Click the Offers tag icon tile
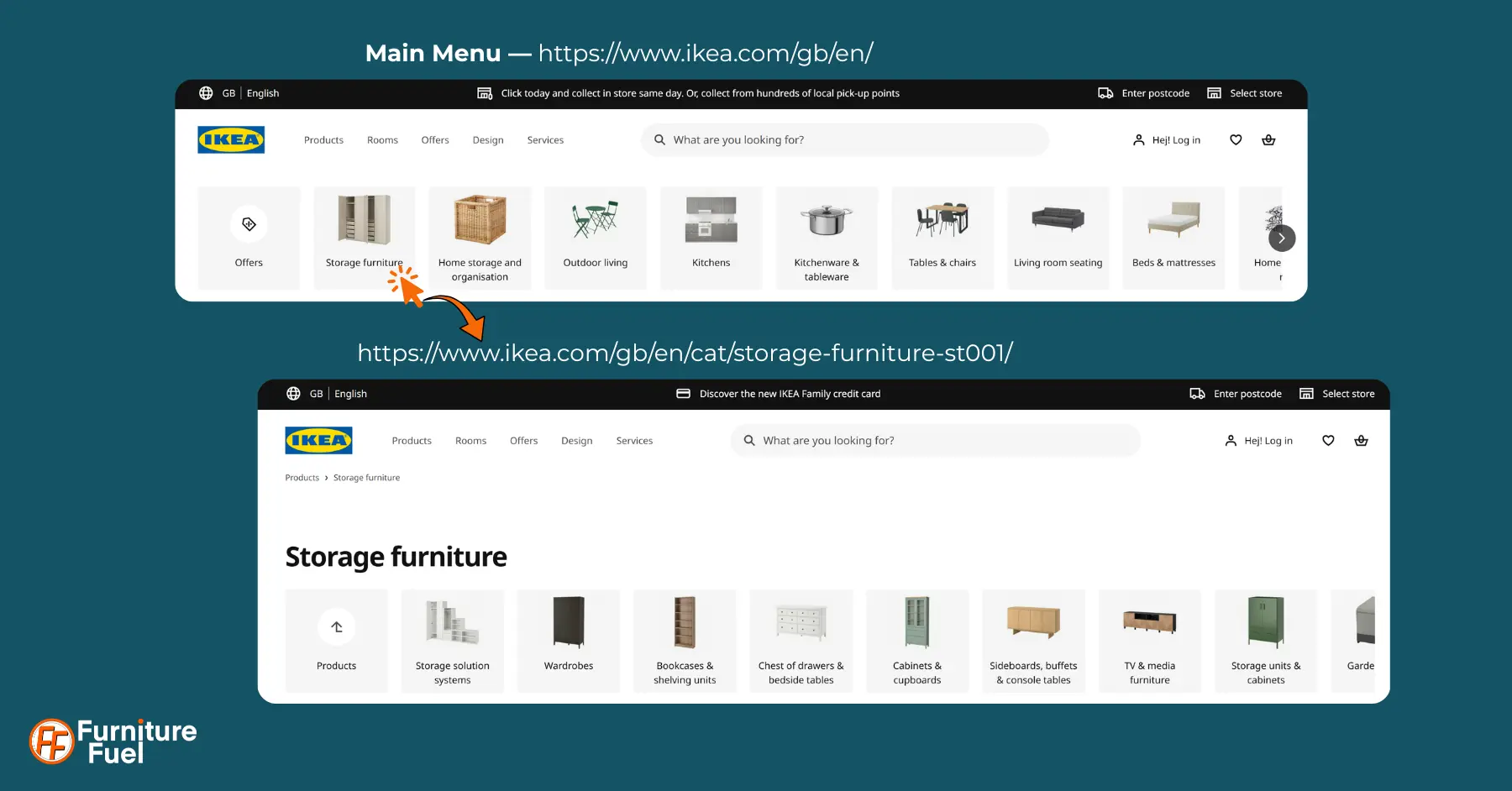 pos(249,224)
